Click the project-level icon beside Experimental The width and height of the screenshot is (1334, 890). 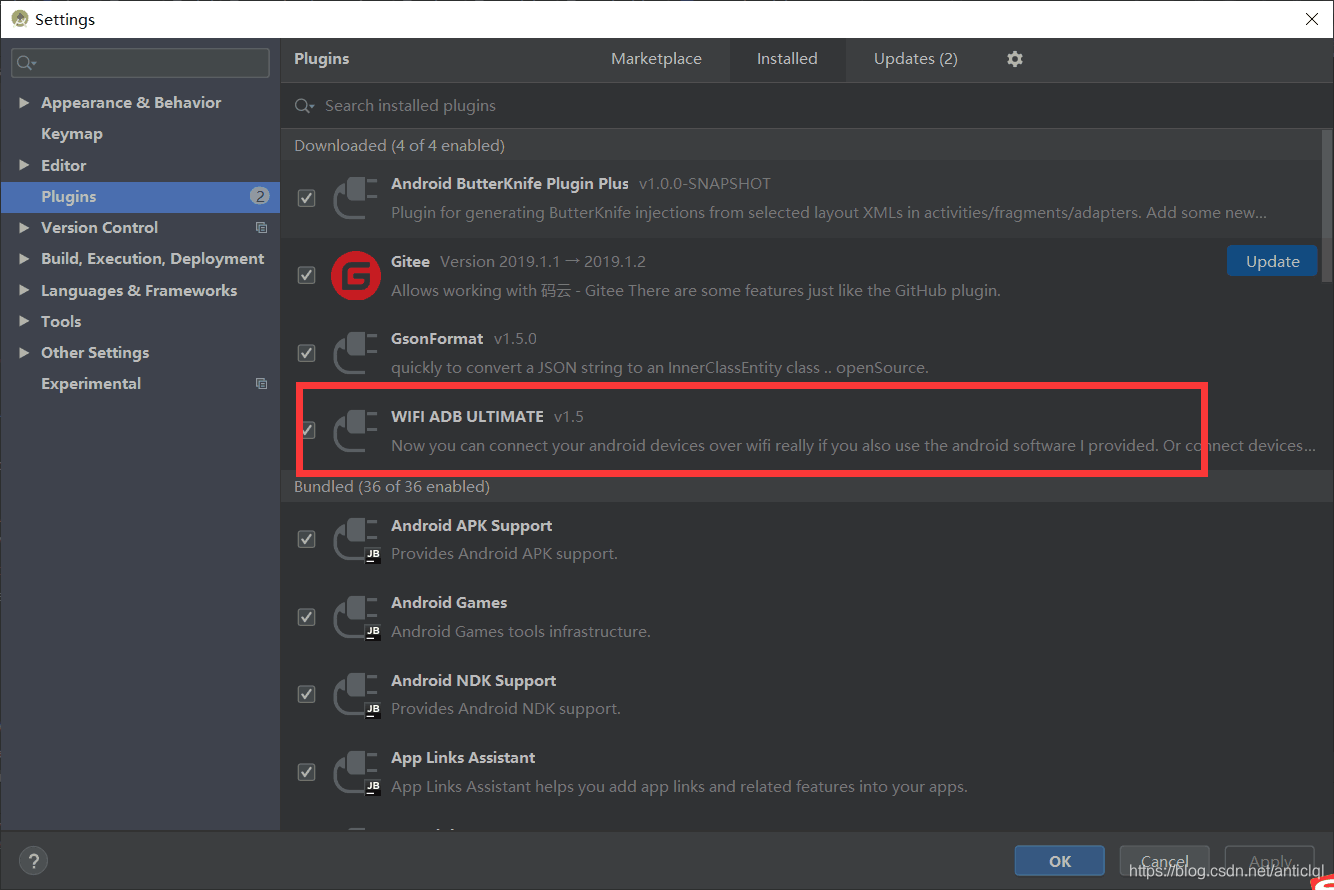pos(261,384)
